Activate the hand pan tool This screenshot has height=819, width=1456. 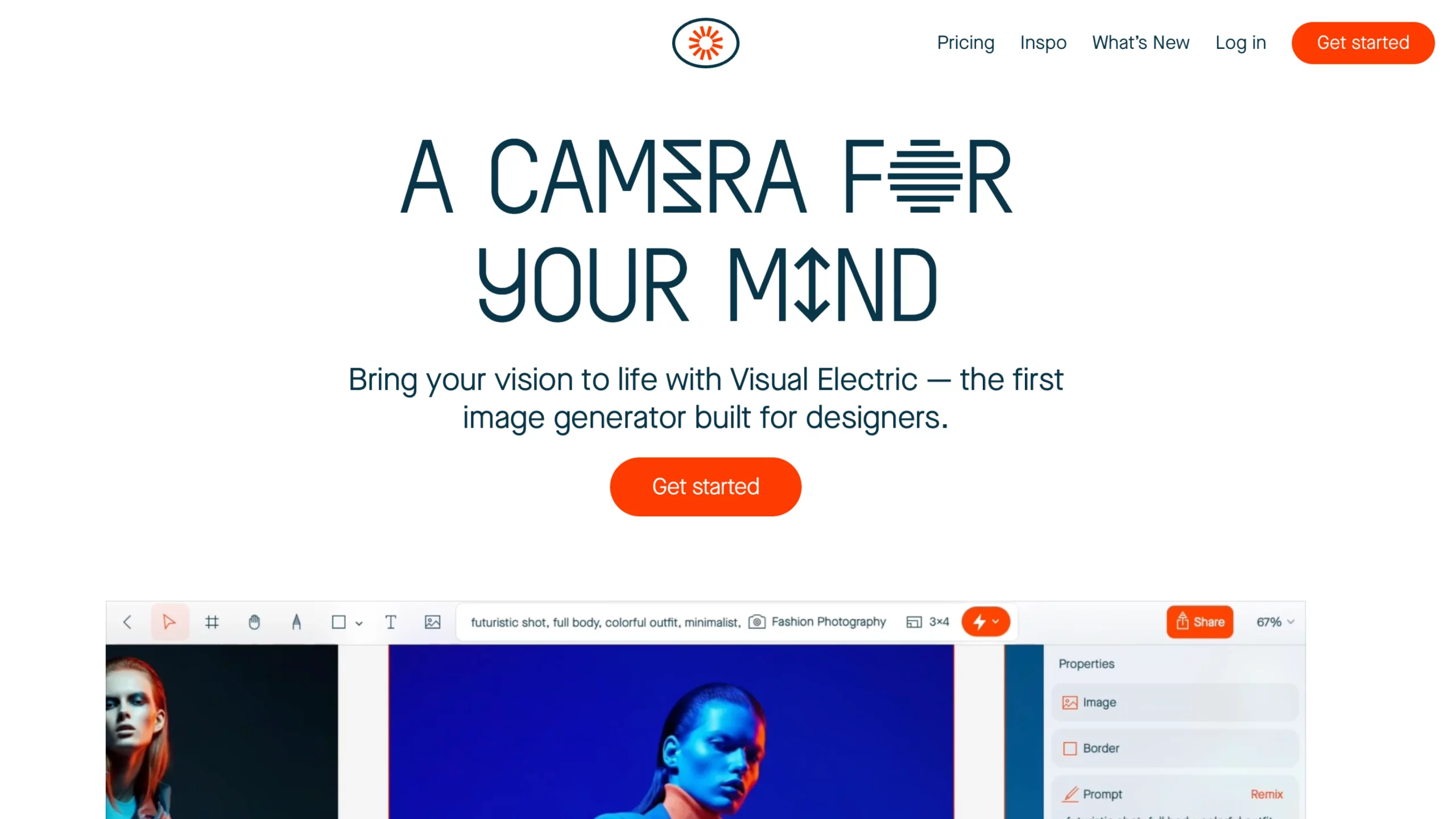pos(254,622)
